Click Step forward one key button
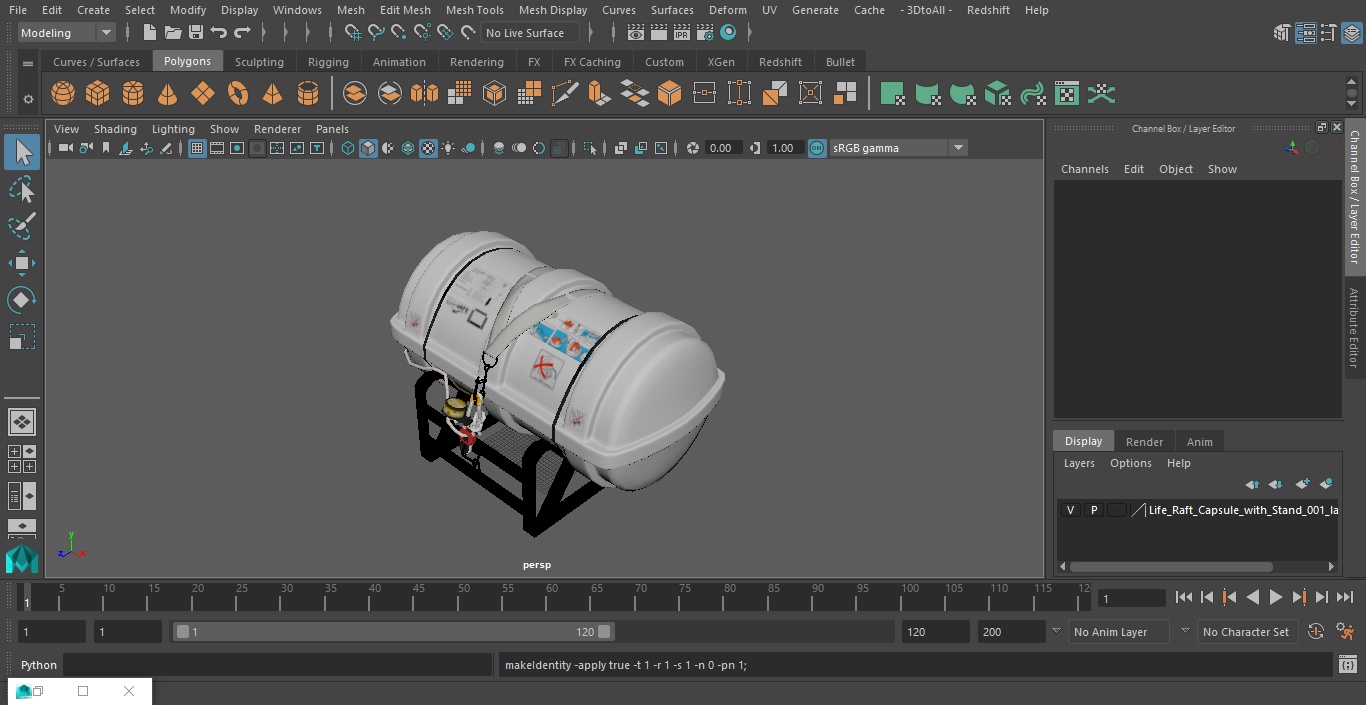The width and height of the screenshot is (1366, 705). click(1299, 597)
